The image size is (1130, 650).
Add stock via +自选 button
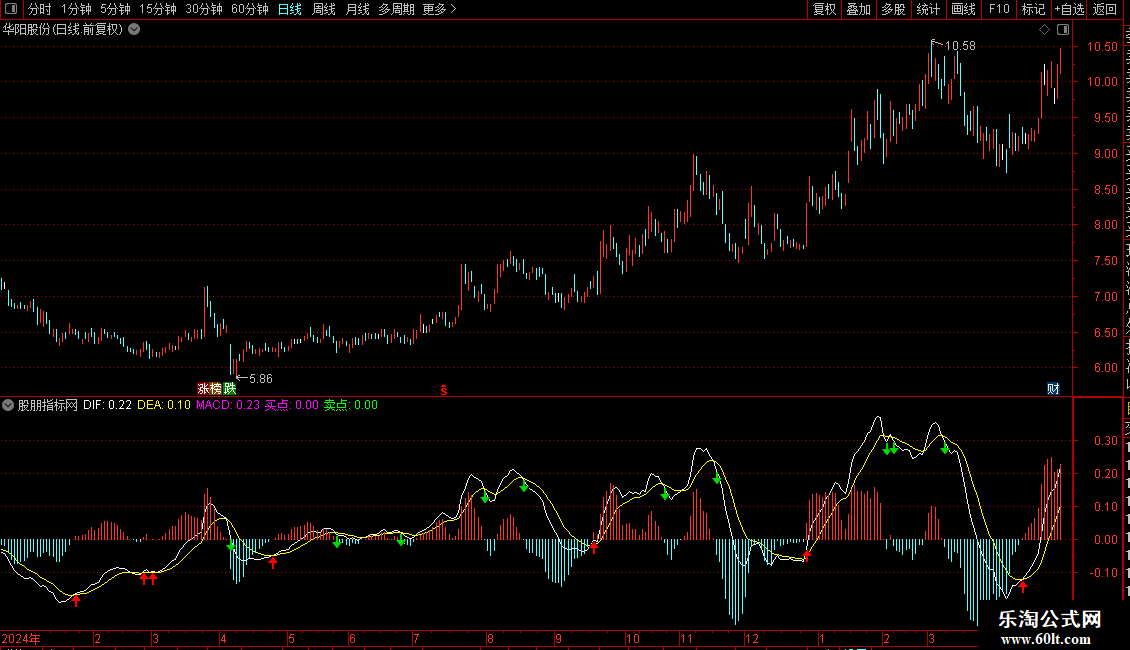[x=1069, y=9]
